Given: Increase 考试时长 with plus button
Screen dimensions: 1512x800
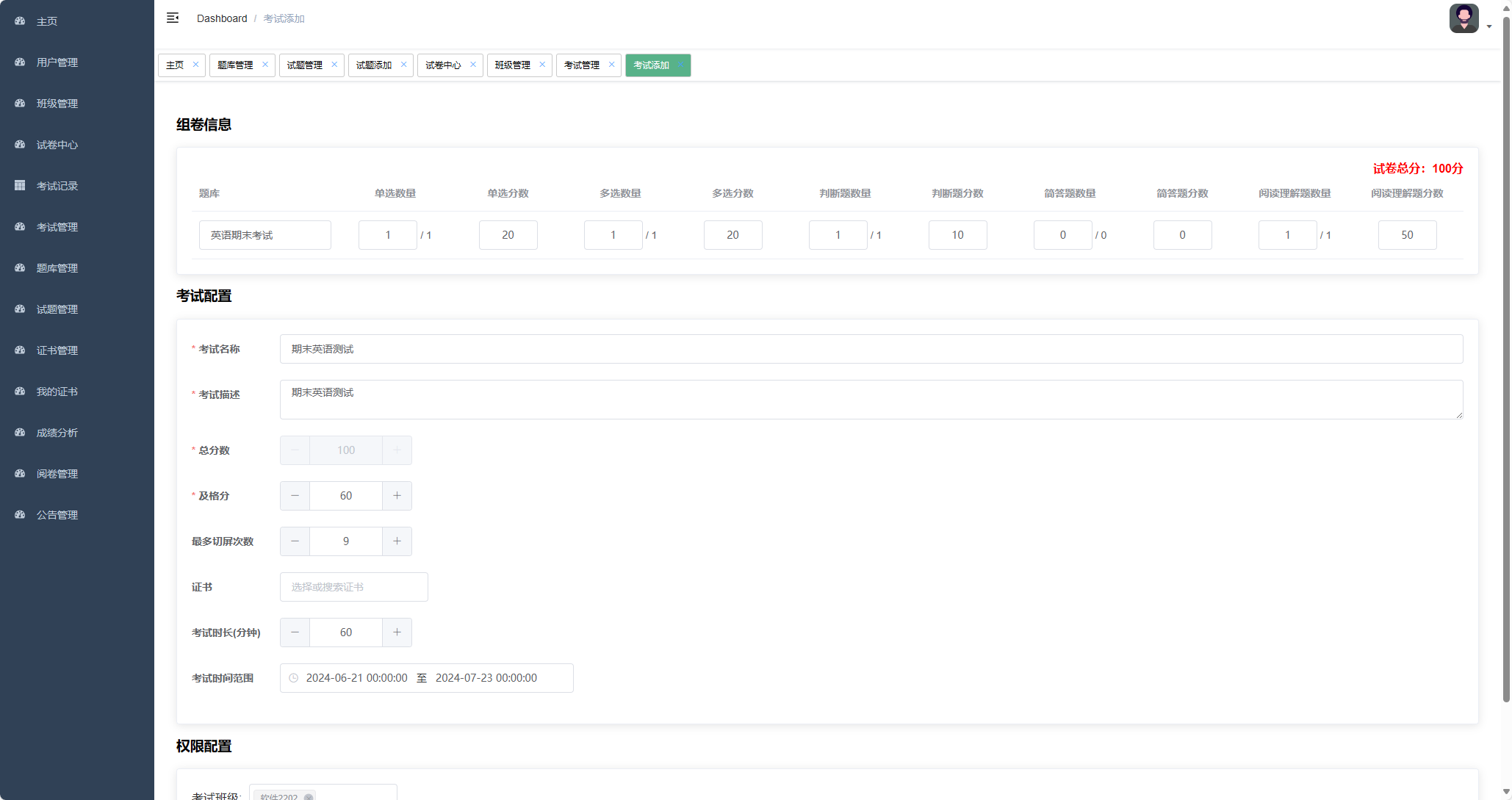Looking at the screenshot, I should click(x=397, y=633).
